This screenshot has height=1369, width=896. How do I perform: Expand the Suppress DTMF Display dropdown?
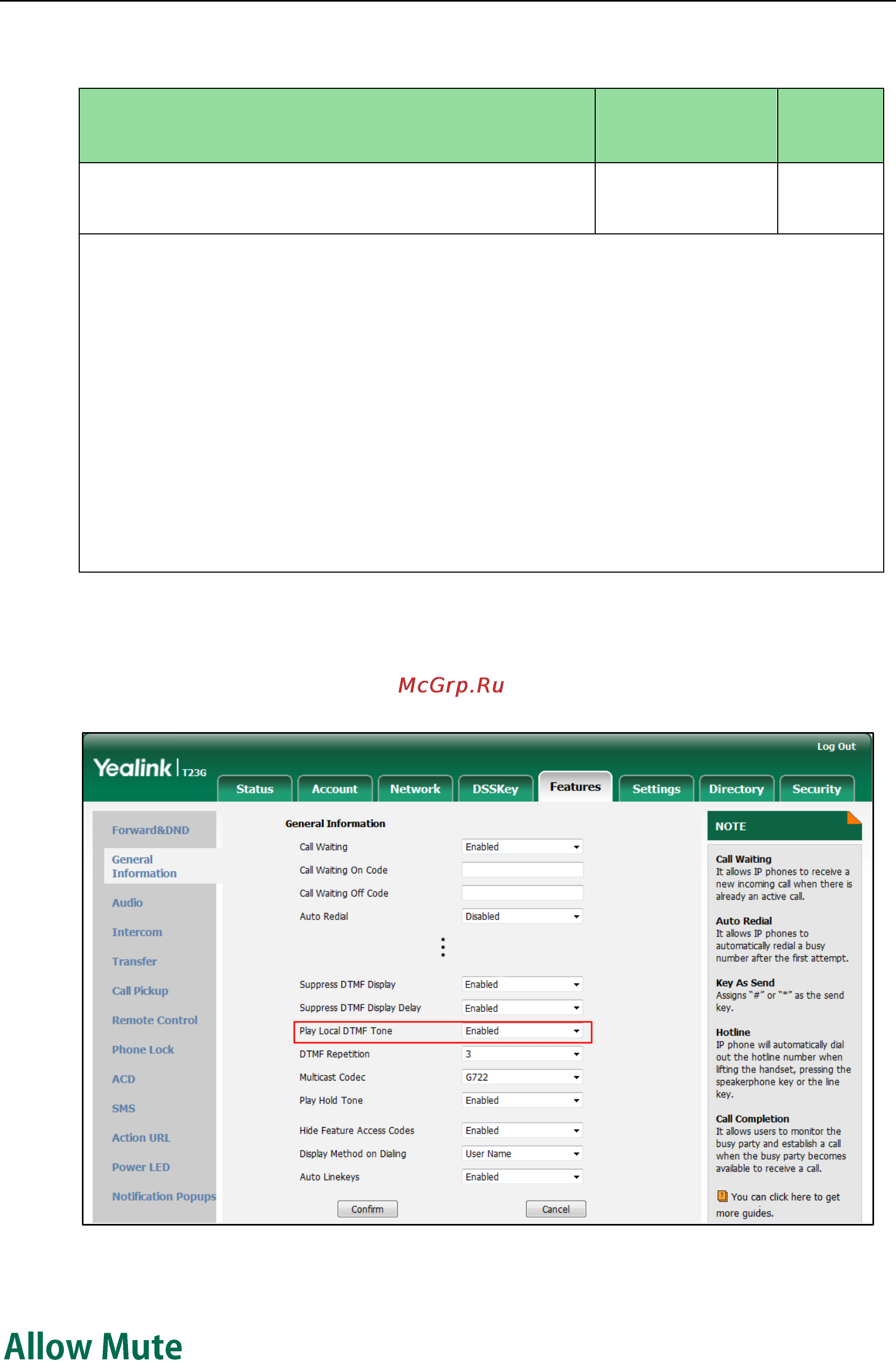pos(522,984)
